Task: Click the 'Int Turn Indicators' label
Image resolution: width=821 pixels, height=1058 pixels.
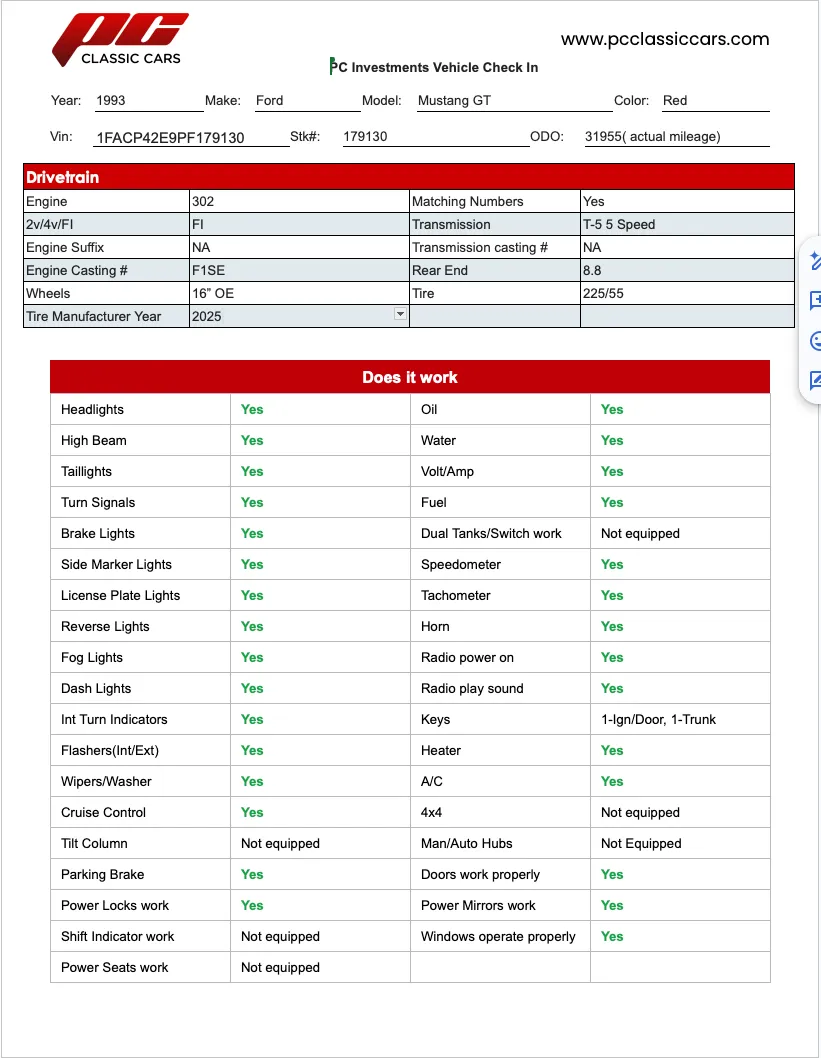Action: pyautogui.click(x=114, y=720)
